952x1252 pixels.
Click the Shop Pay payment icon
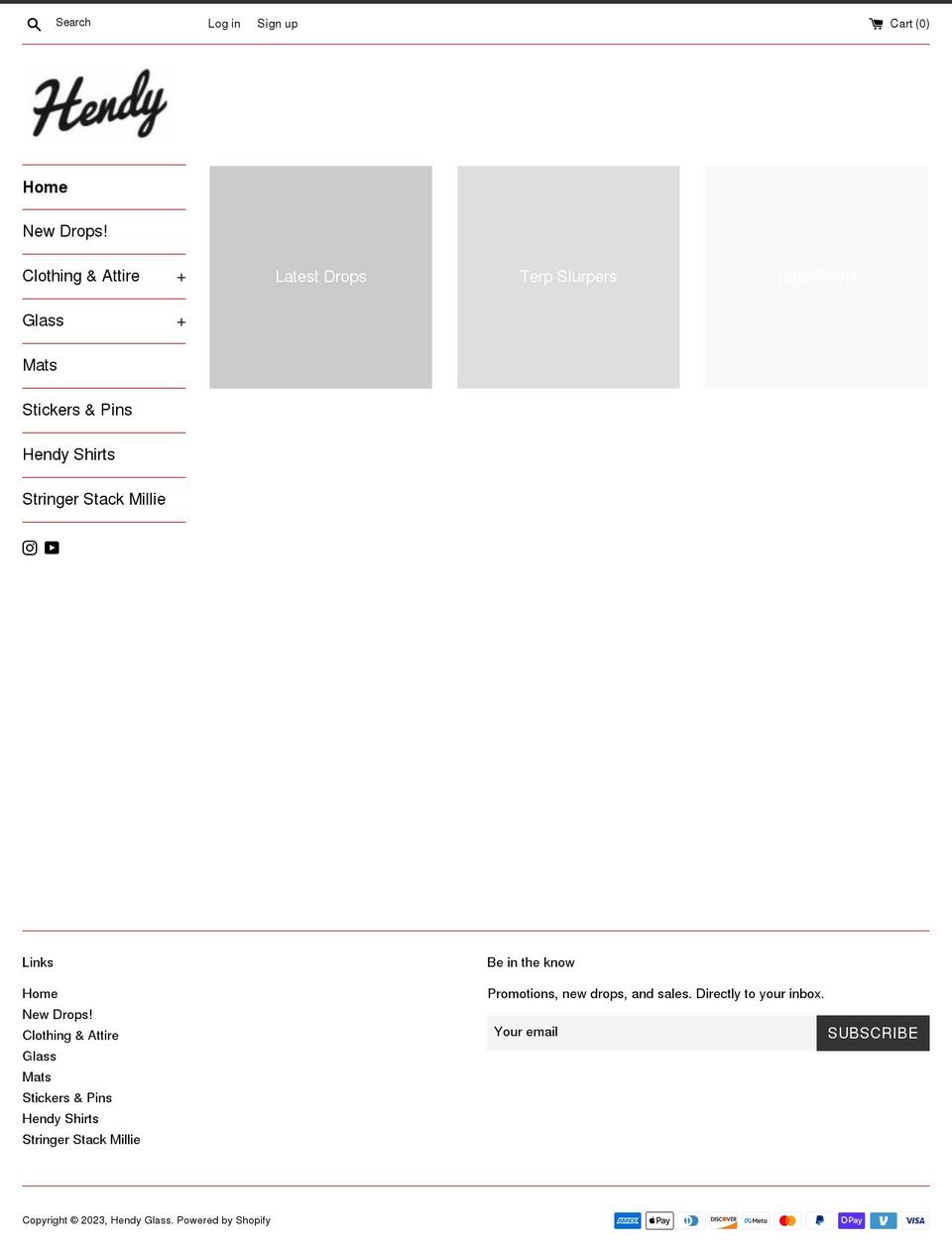pos(851,1220)
